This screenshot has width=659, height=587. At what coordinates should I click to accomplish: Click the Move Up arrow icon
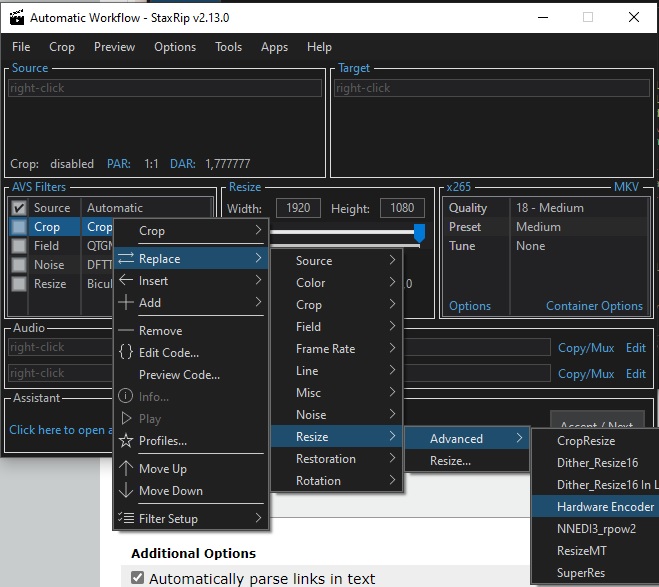tap(126, 469)
